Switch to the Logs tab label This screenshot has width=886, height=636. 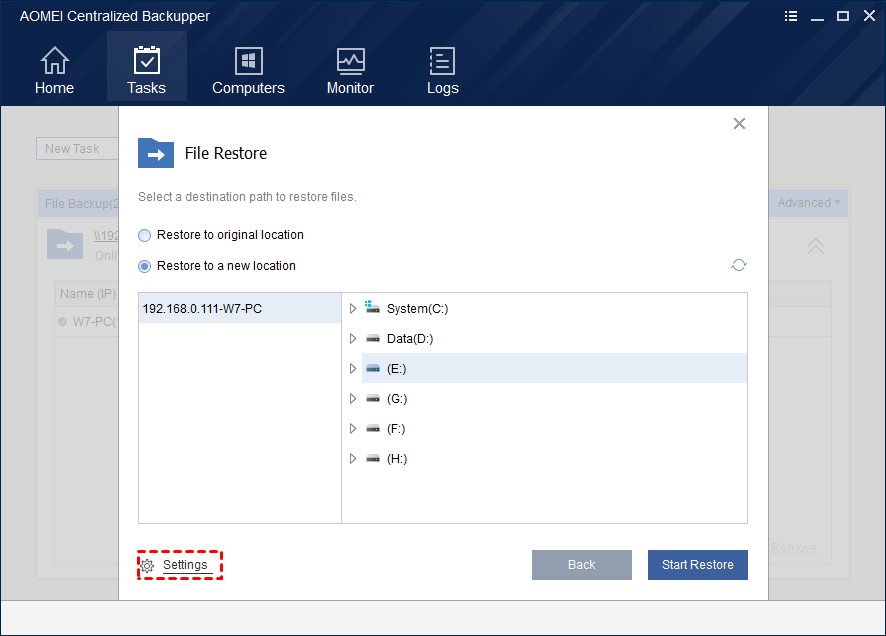tap(442, 88)
